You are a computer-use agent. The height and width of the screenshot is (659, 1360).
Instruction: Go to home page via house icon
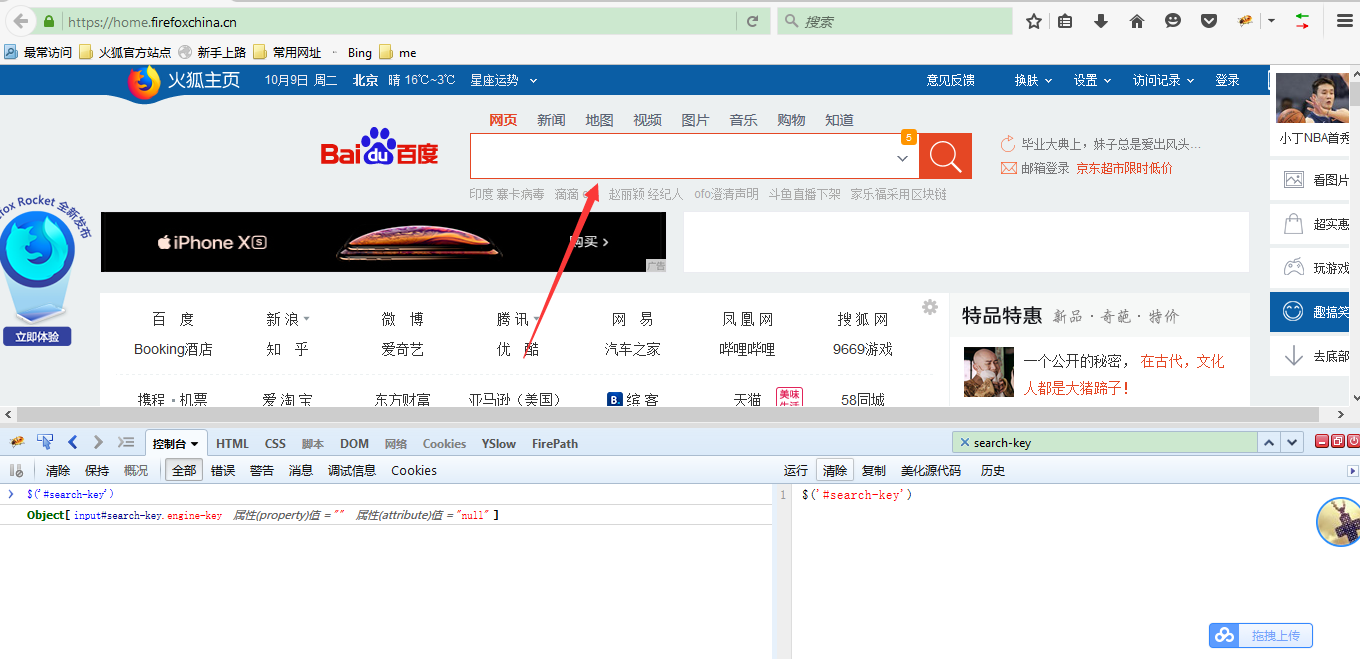click(1137, 21)
